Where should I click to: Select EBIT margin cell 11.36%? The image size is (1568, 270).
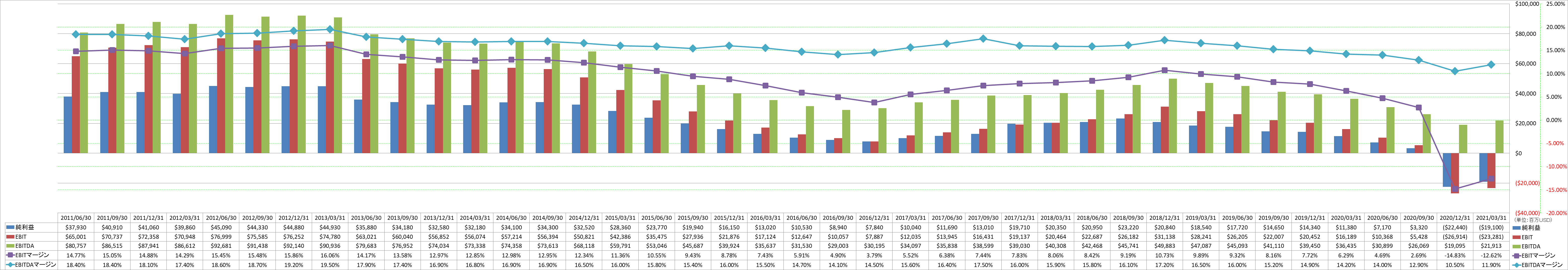[620, 255]
